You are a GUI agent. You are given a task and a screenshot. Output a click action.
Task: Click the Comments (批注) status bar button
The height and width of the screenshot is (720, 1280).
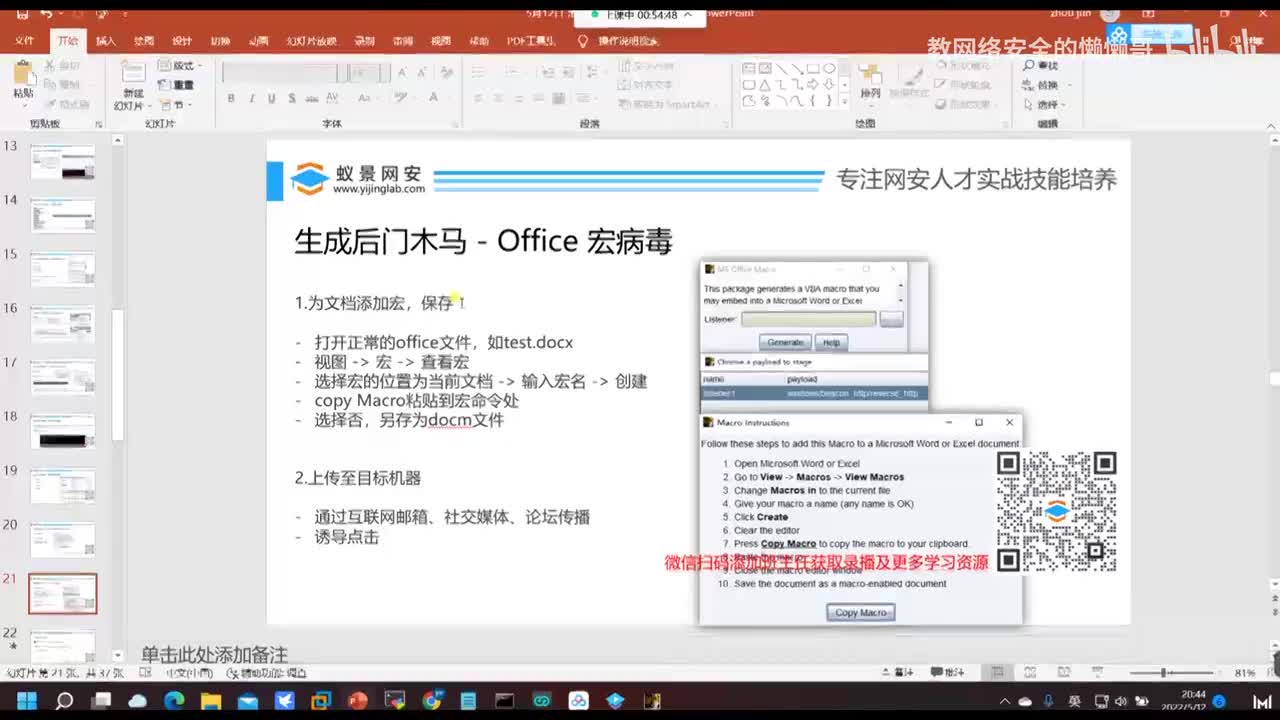(x=948, y=672)
